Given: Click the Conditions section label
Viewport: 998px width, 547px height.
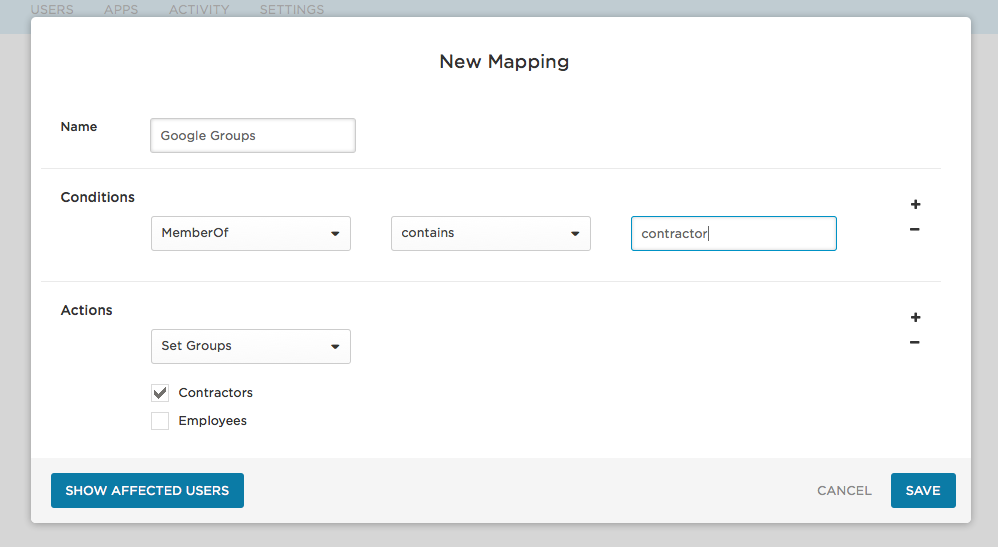Looking at the screenshot, I should [97, 197].
